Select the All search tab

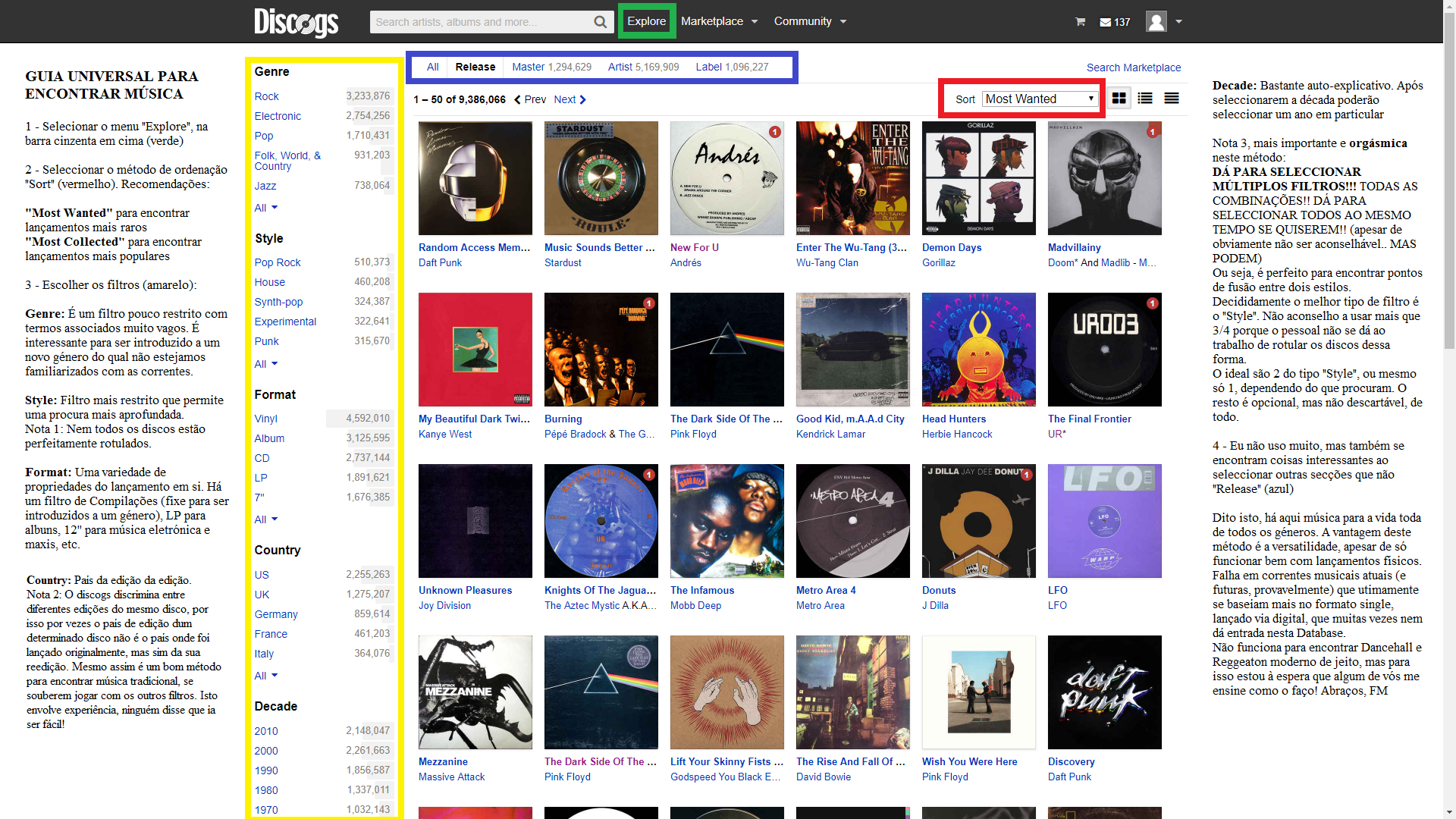click(432, 67)
